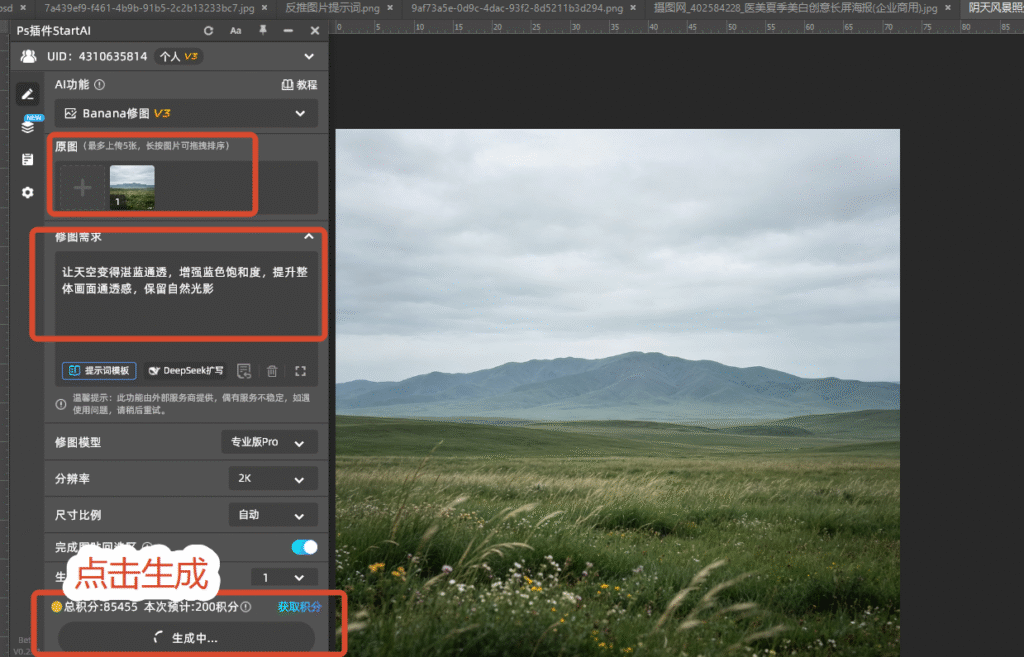Viewport: 1024px width, 657px height.
Task: Toggle the 完成 switch above 生成中
Action: click(x=304, y=547)
